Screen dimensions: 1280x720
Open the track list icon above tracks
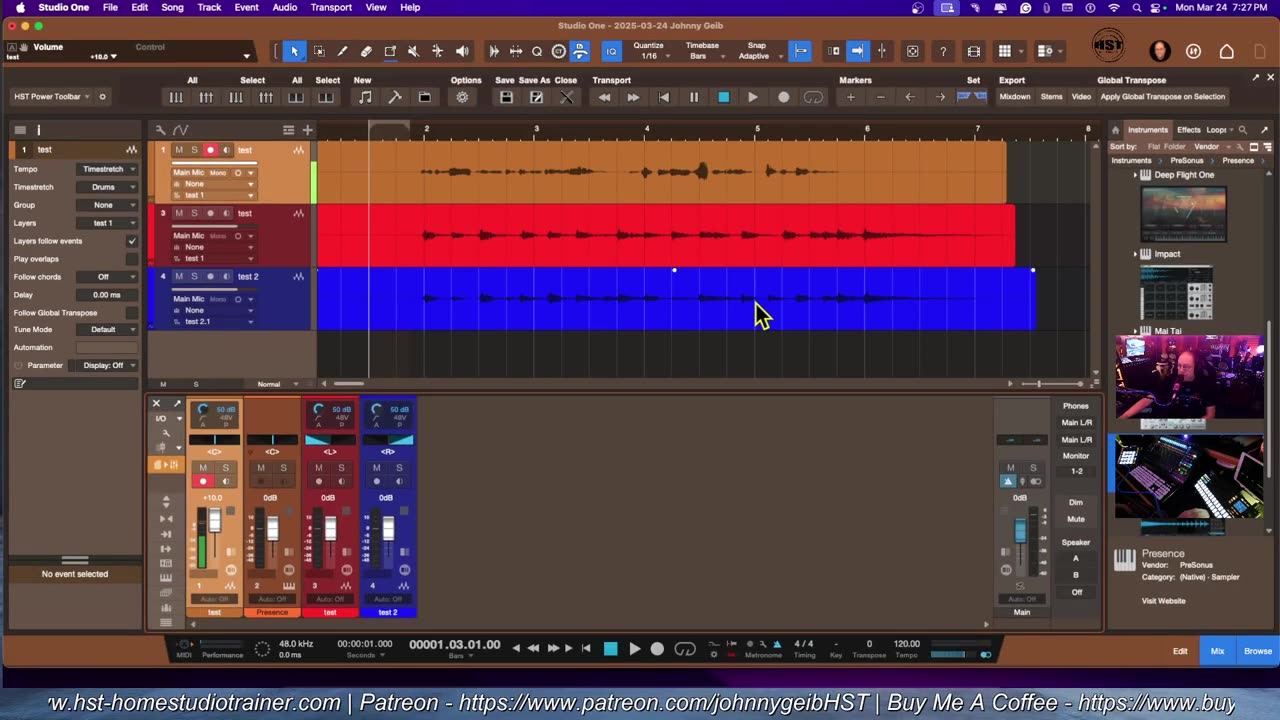[x=288, y=130]
